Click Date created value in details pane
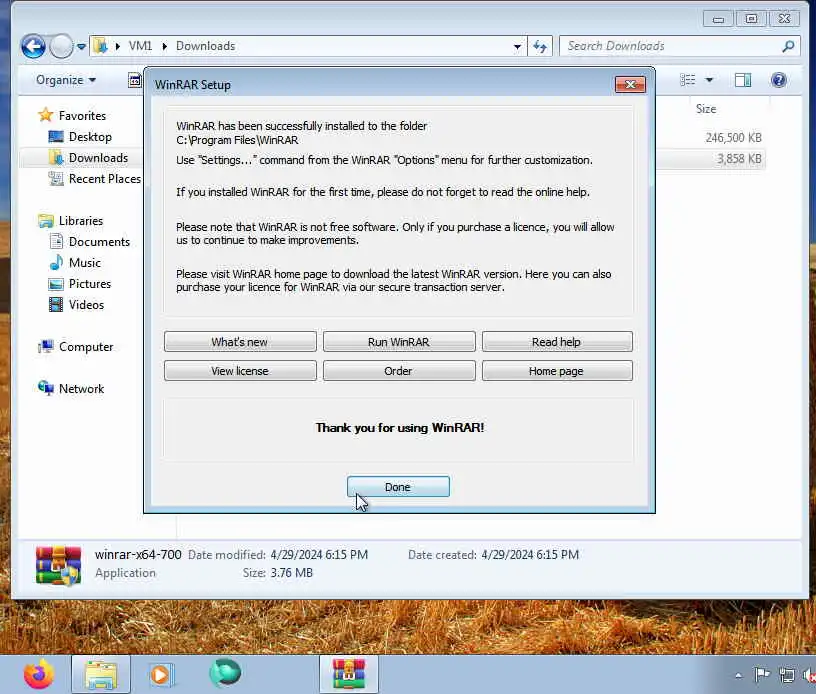The image size is (816, 694). tap(530, 555)
